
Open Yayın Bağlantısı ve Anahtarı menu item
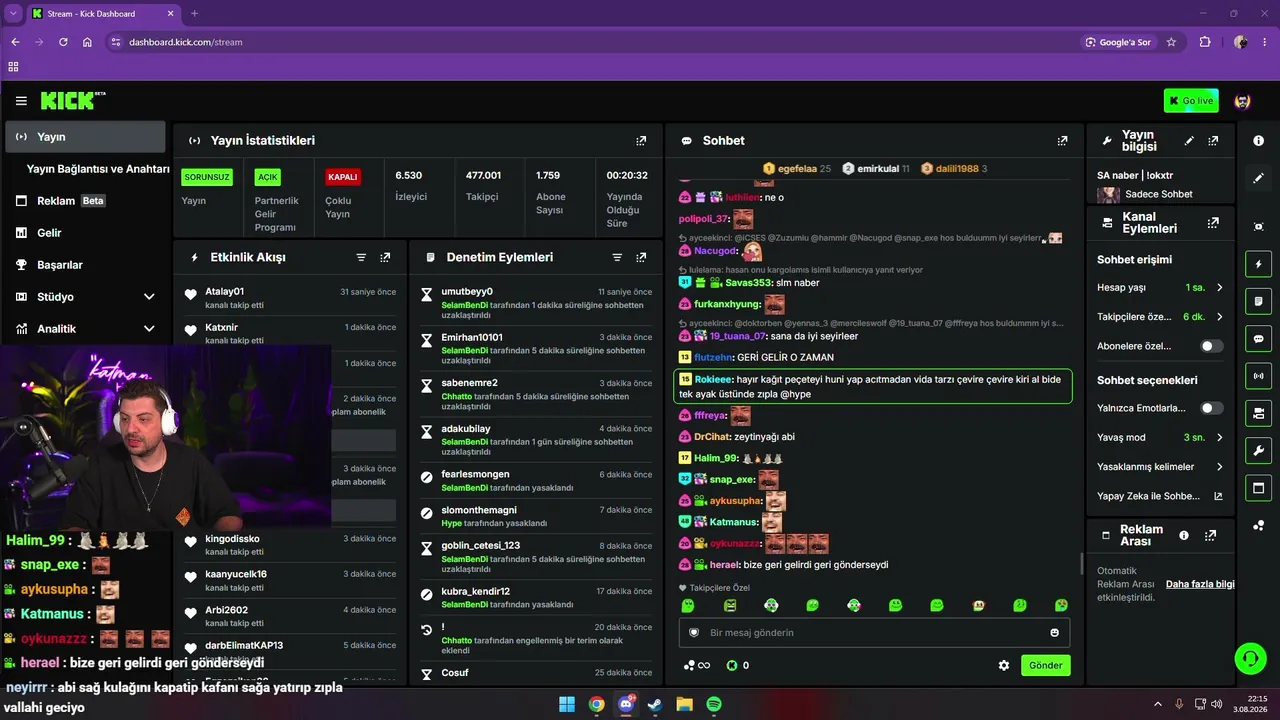(x=98, y=169)
